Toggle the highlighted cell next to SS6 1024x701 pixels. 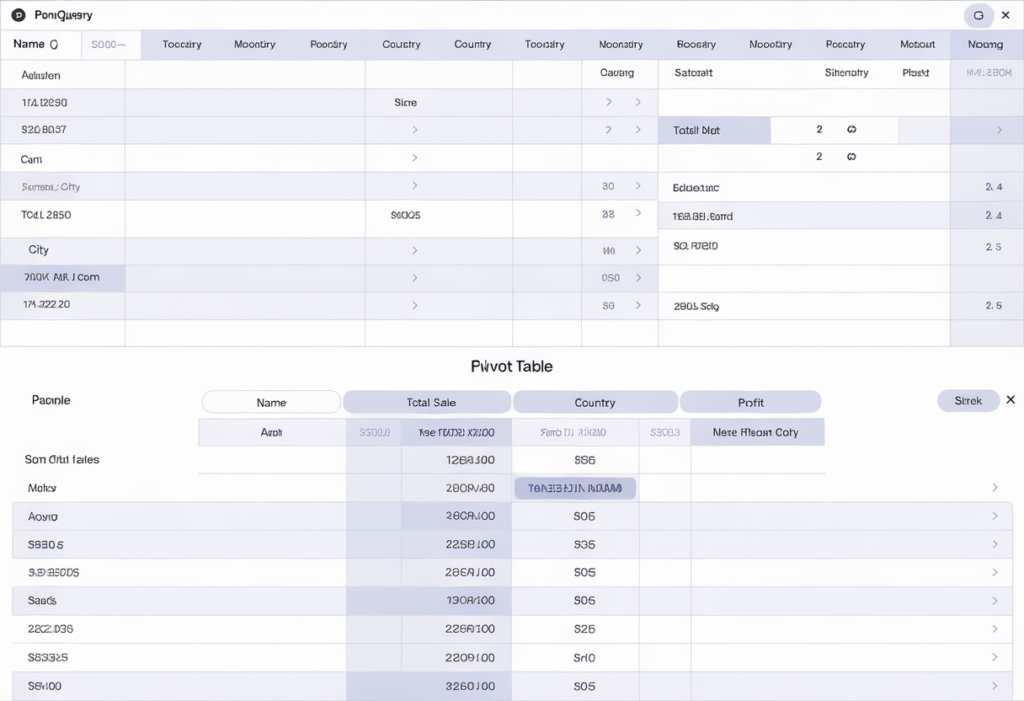[575, 488]
